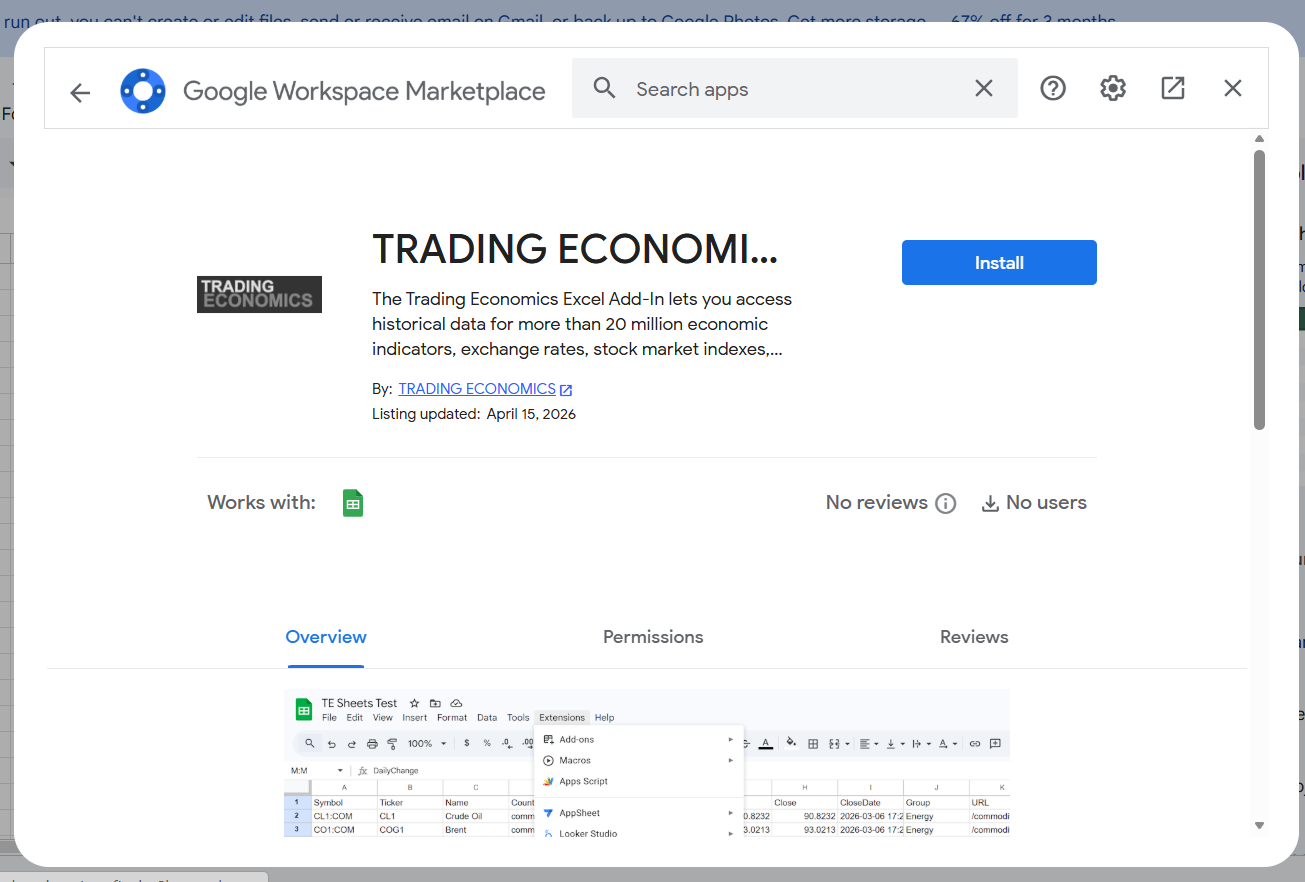
Task: Open the settings gear icon
Action: (1113, 88)
